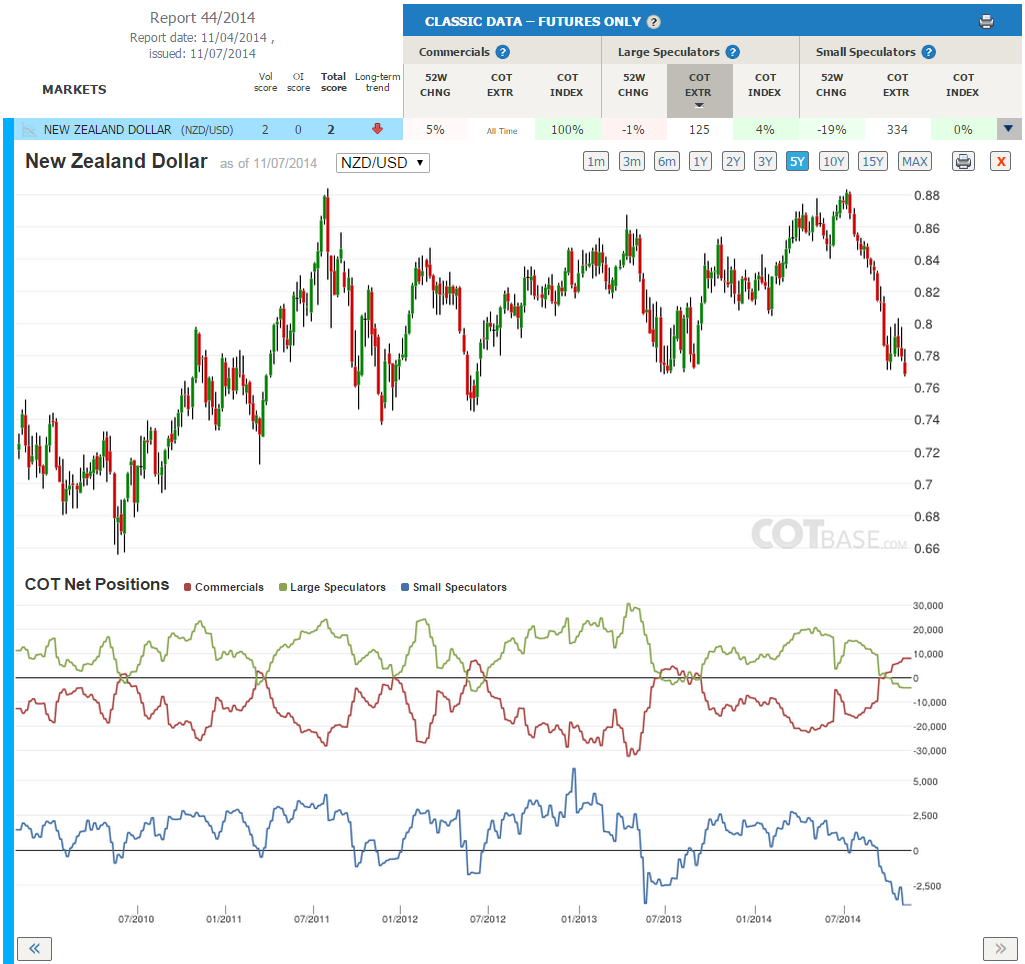The image size is (1025, 964).
Task: Select the 3Y time range
Action: (x=765, y=161)
